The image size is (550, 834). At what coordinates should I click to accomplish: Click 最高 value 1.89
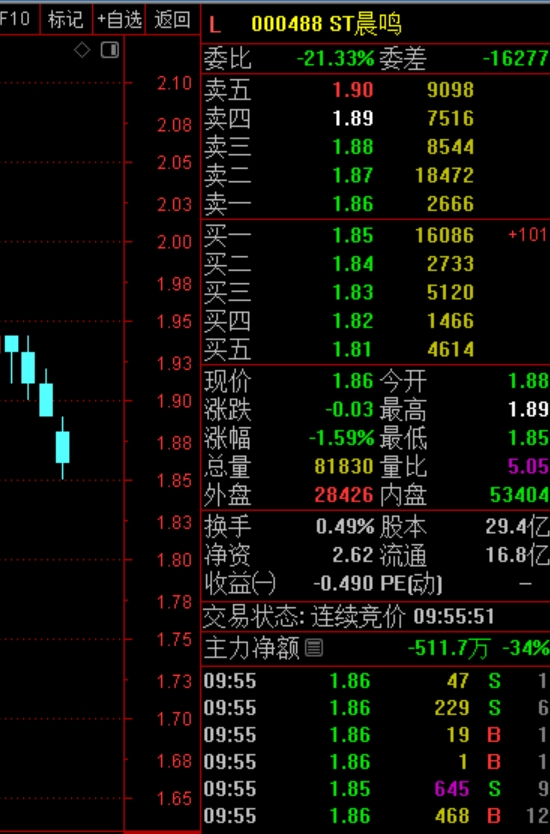point(528,409)
